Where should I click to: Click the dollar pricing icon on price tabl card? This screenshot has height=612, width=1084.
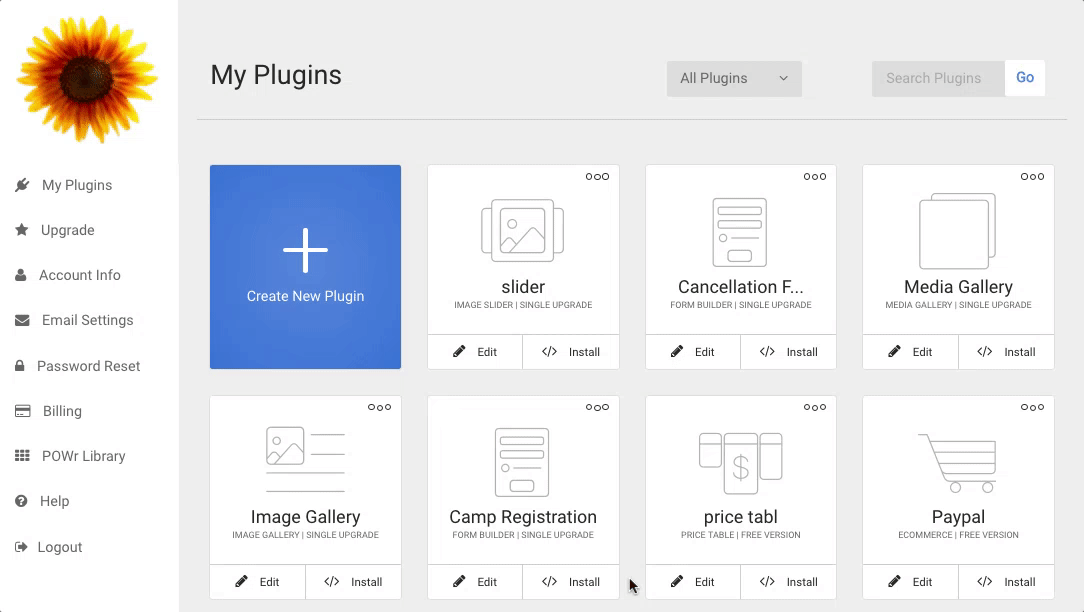pyautogui.click(x=740, y=463)
